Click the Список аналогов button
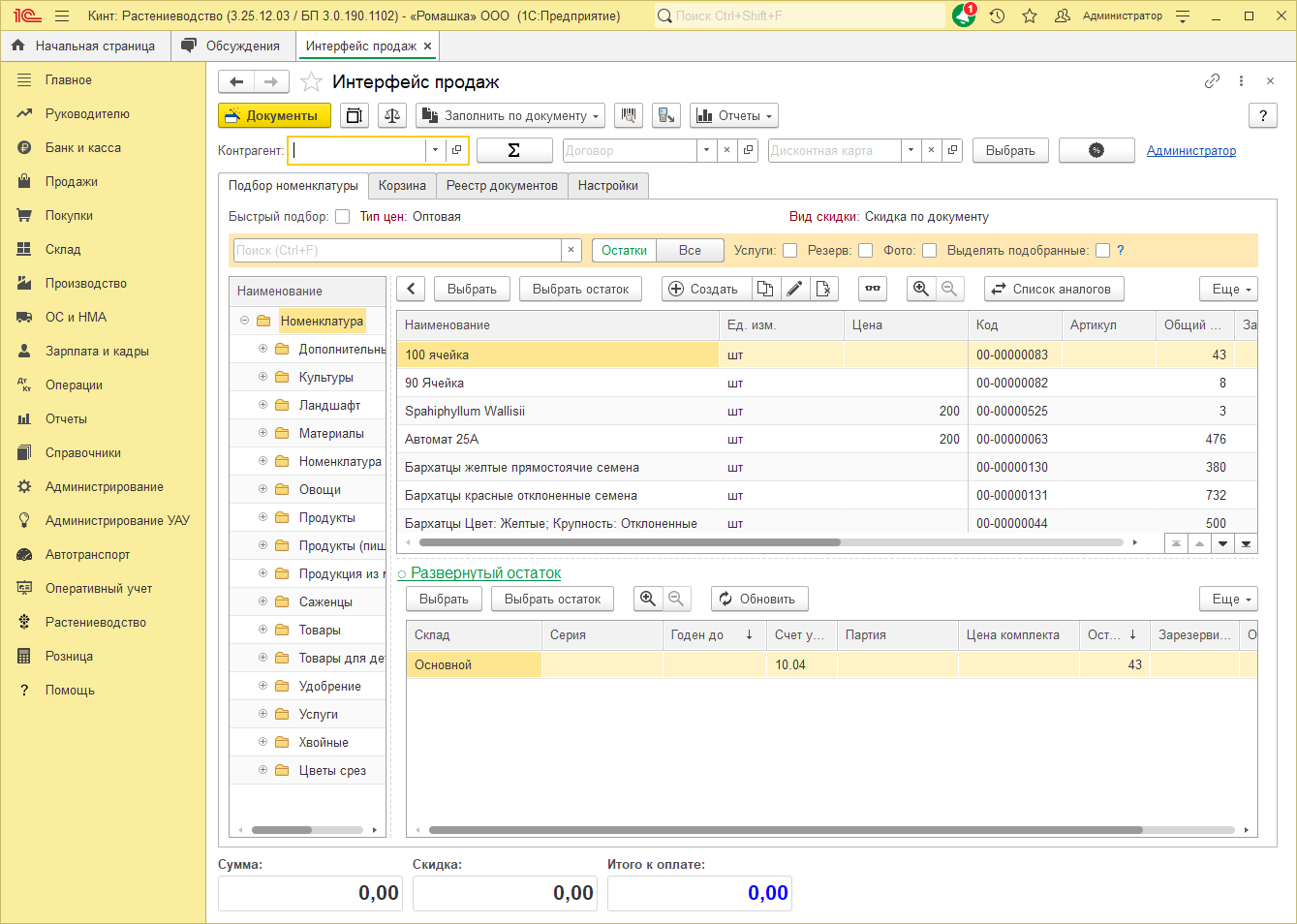 coord(1054,289)
